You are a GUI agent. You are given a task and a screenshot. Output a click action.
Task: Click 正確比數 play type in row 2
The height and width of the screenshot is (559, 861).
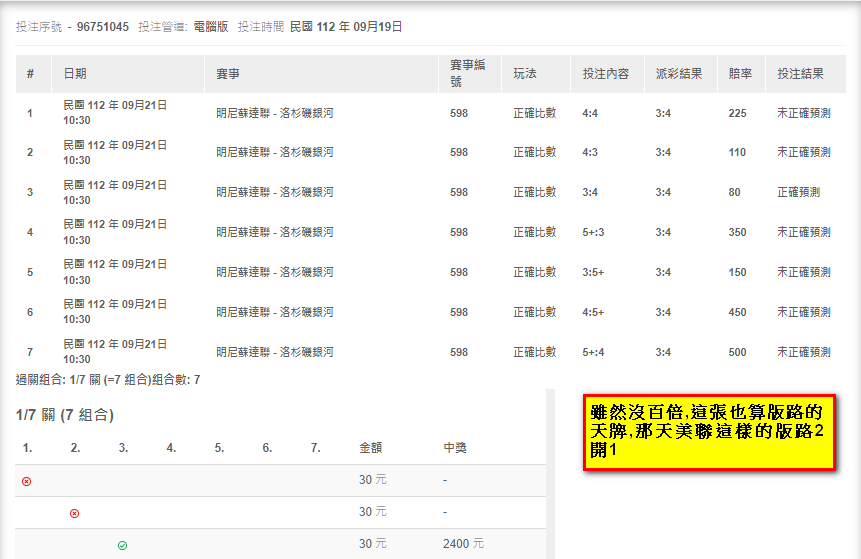point(535,152)
